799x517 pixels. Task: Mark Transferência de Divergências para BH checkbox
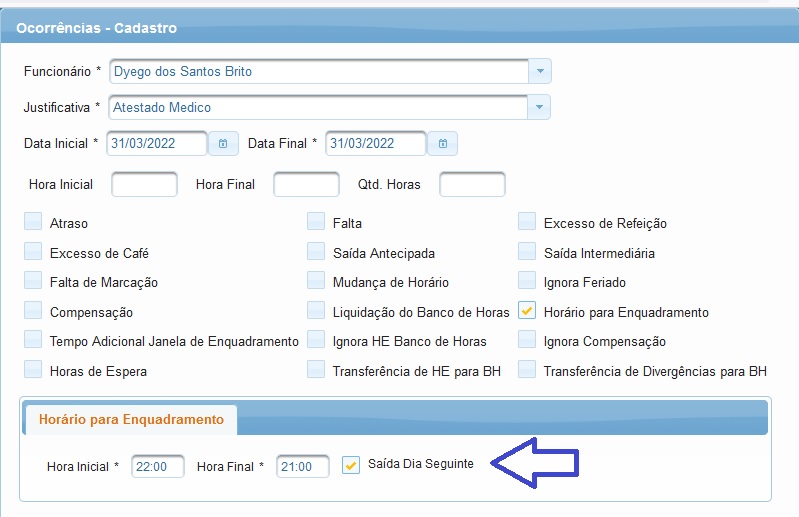coord(527,369)
